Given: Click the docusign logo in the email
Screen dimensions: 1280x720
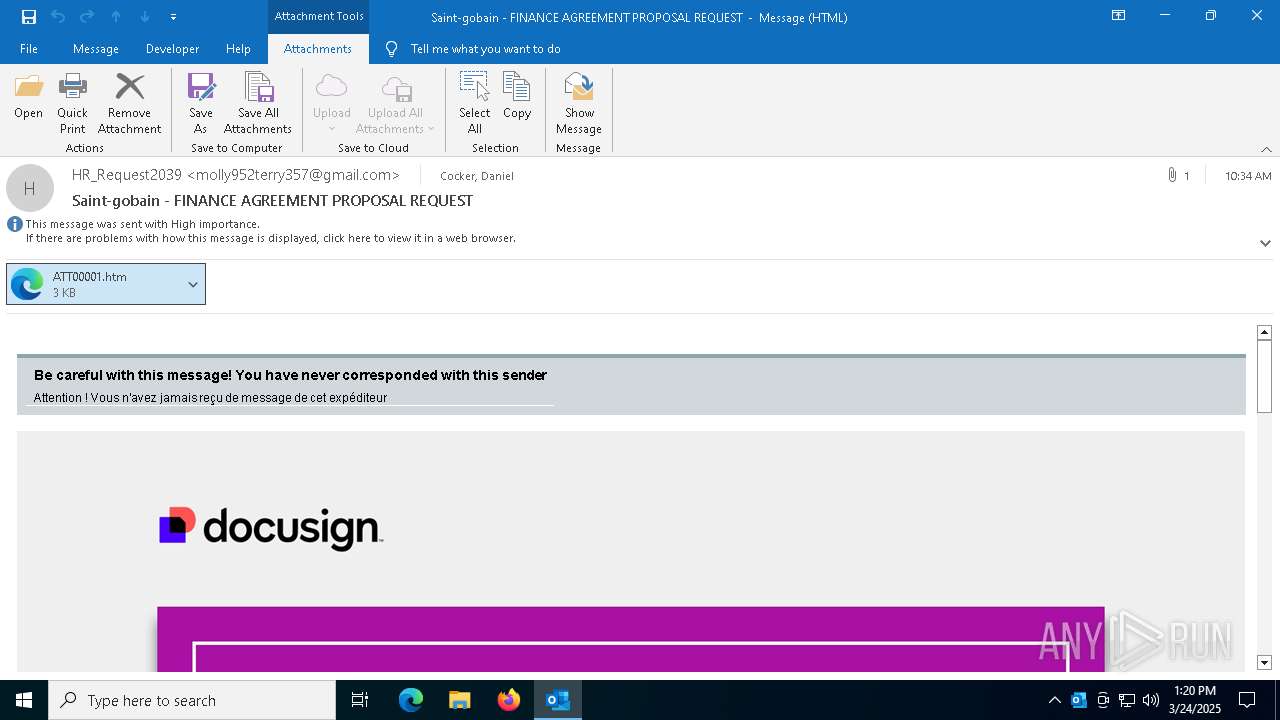Looking at the screenshot, I should click(271, 527).
